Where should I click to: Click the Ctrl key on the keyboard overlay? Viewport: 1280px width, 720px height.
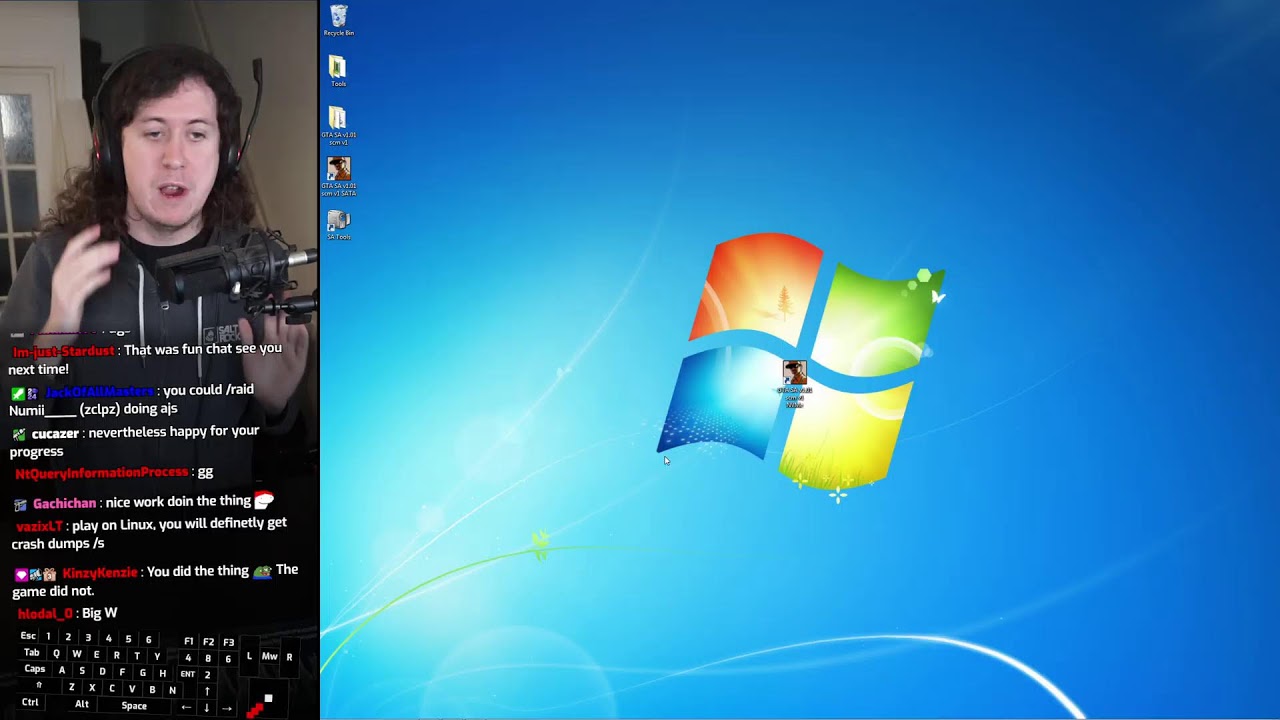30,702
